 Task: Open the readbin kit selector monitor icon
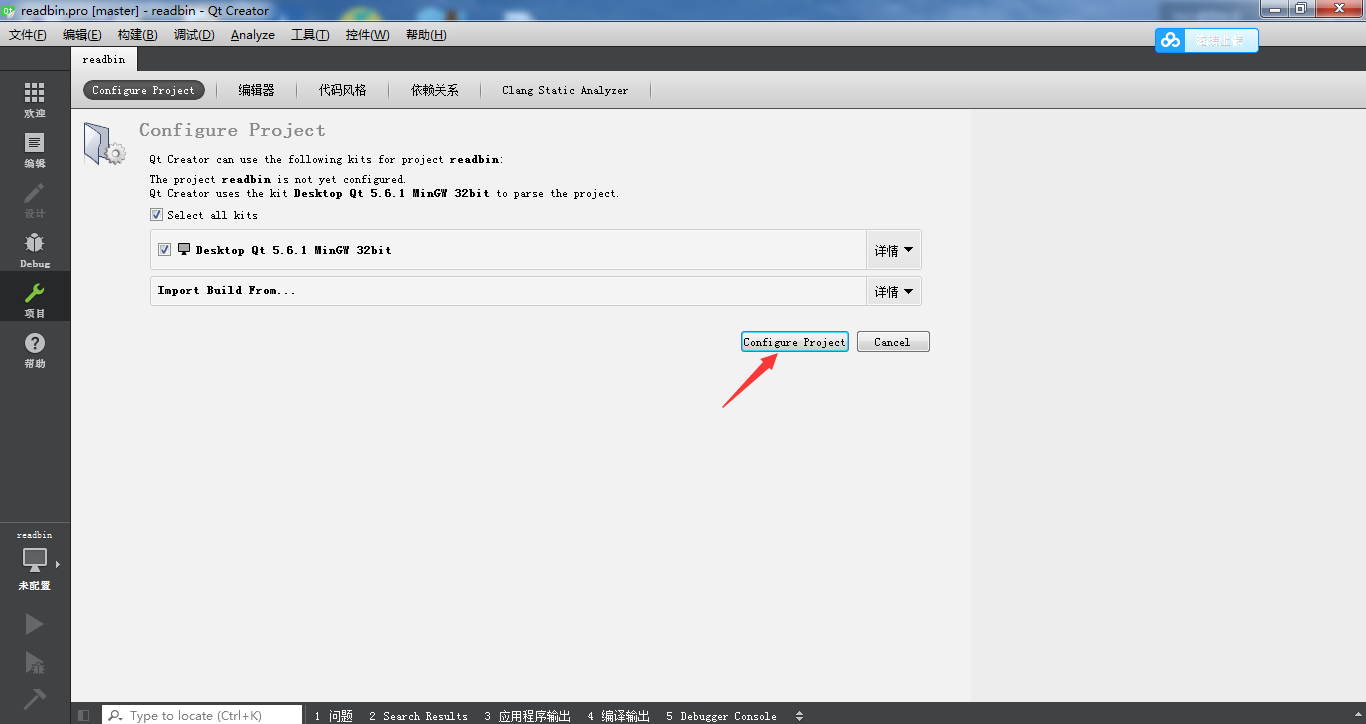[x=35, y=559]
